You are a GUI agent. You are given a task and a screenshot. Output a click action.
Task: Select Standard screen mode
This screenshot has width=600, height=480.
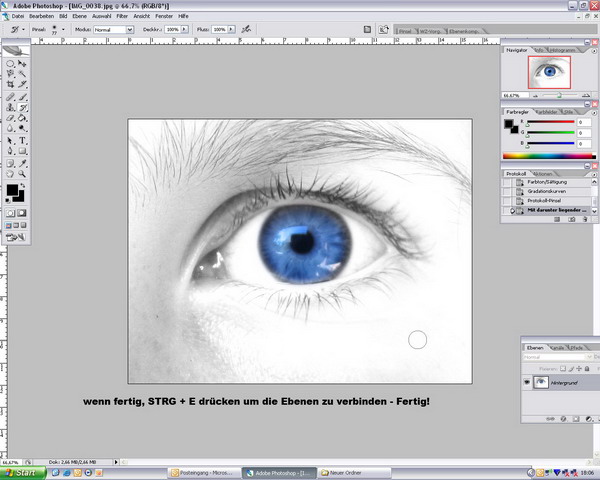[x=8, y=225]
